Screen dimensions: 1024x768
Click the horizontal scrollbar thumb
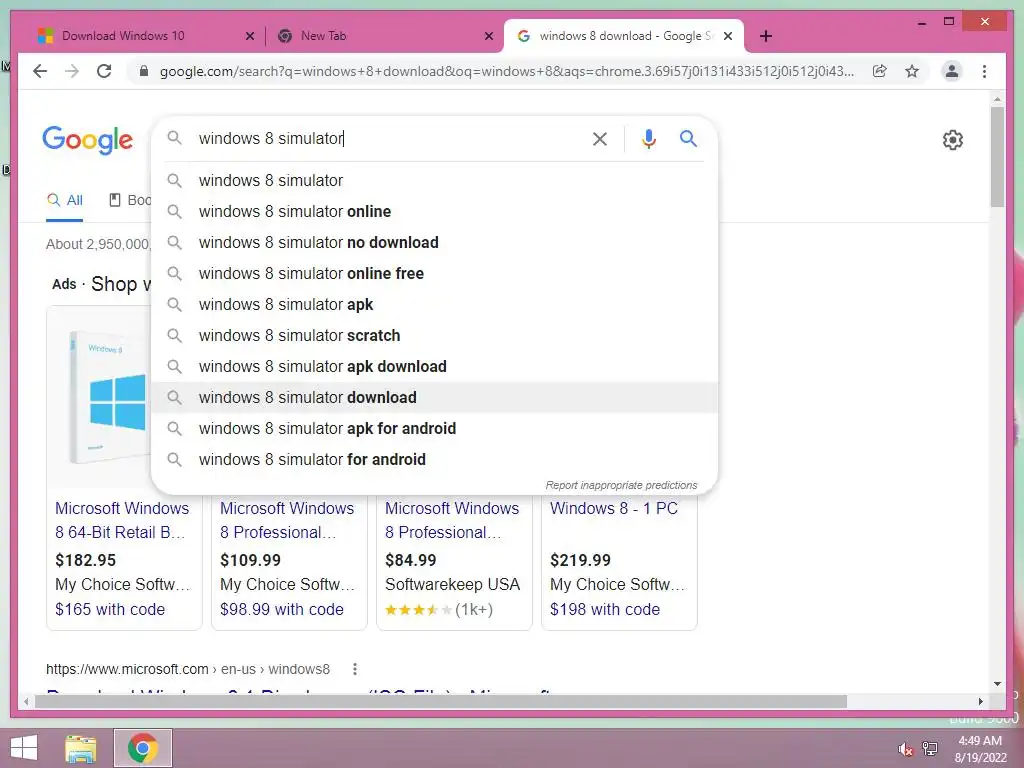[x=441, y=701]
